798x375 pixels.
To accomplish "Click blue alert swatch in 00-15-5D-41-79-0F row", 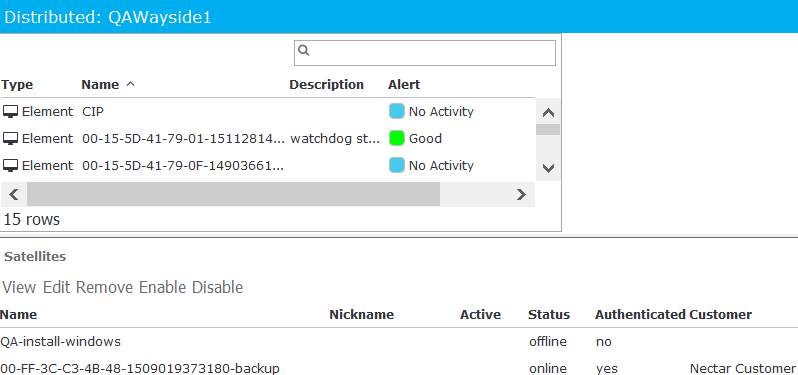I will [x=397, y=165].
